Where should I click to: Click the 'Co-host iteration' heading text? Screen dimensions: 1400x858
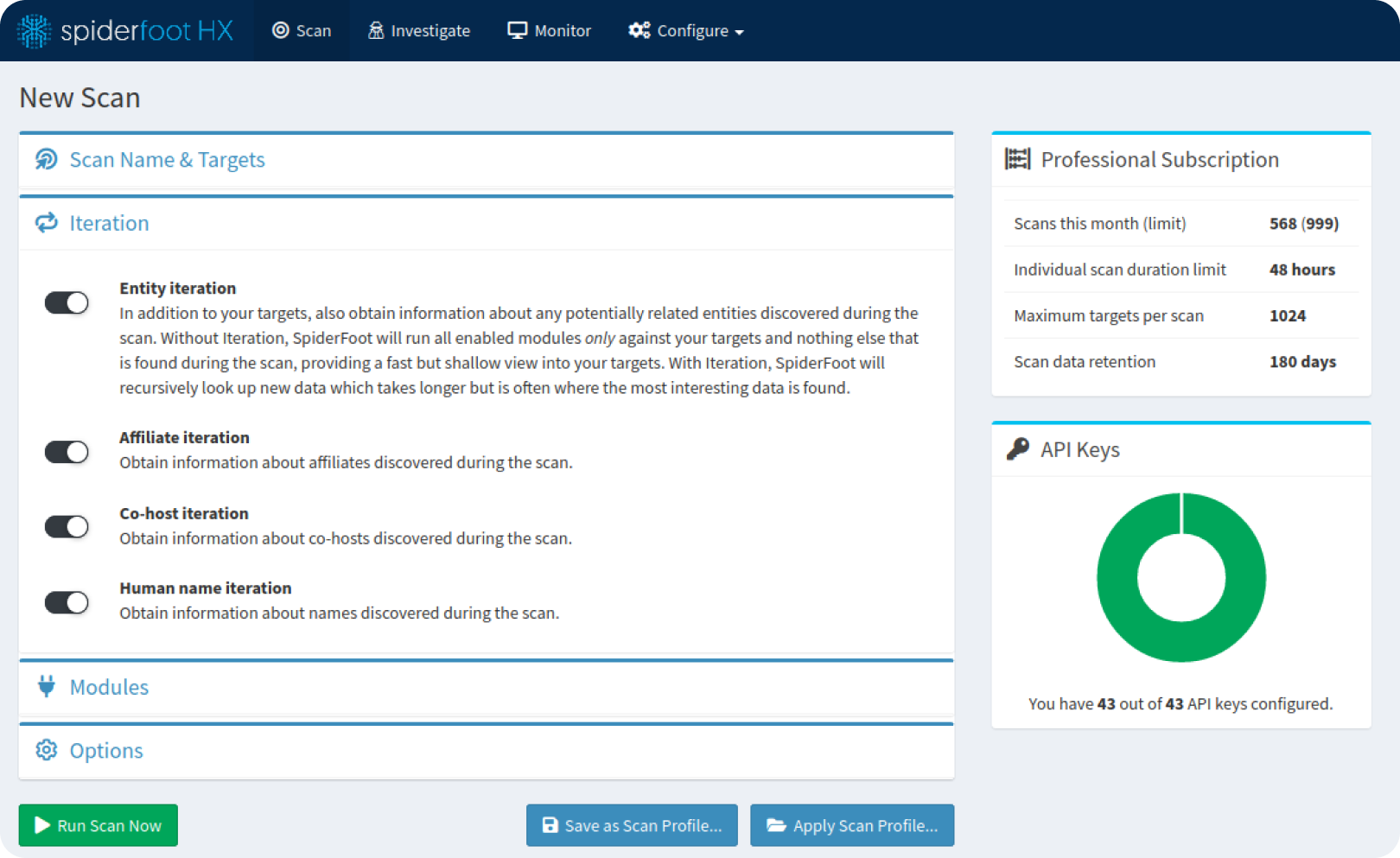(184, 513)
